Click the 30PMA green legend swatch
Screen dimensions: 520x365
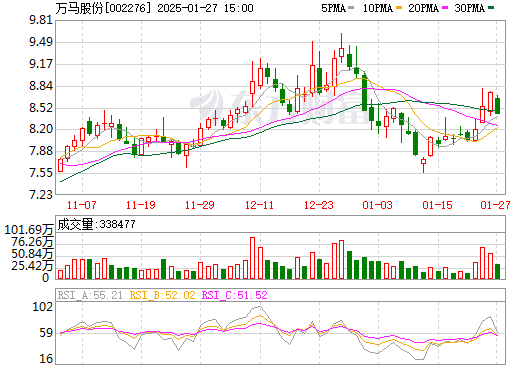tap(491, 8)
